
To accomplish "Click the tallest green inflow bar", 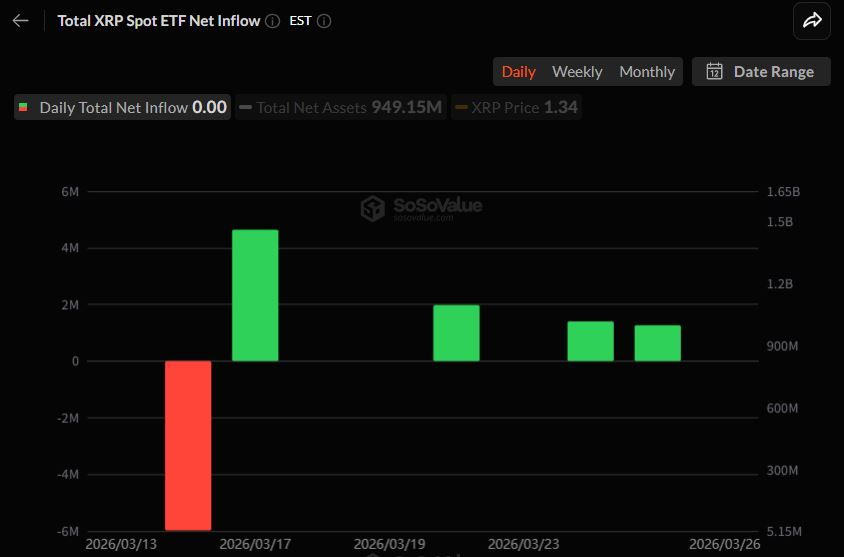I will (255, 295).
